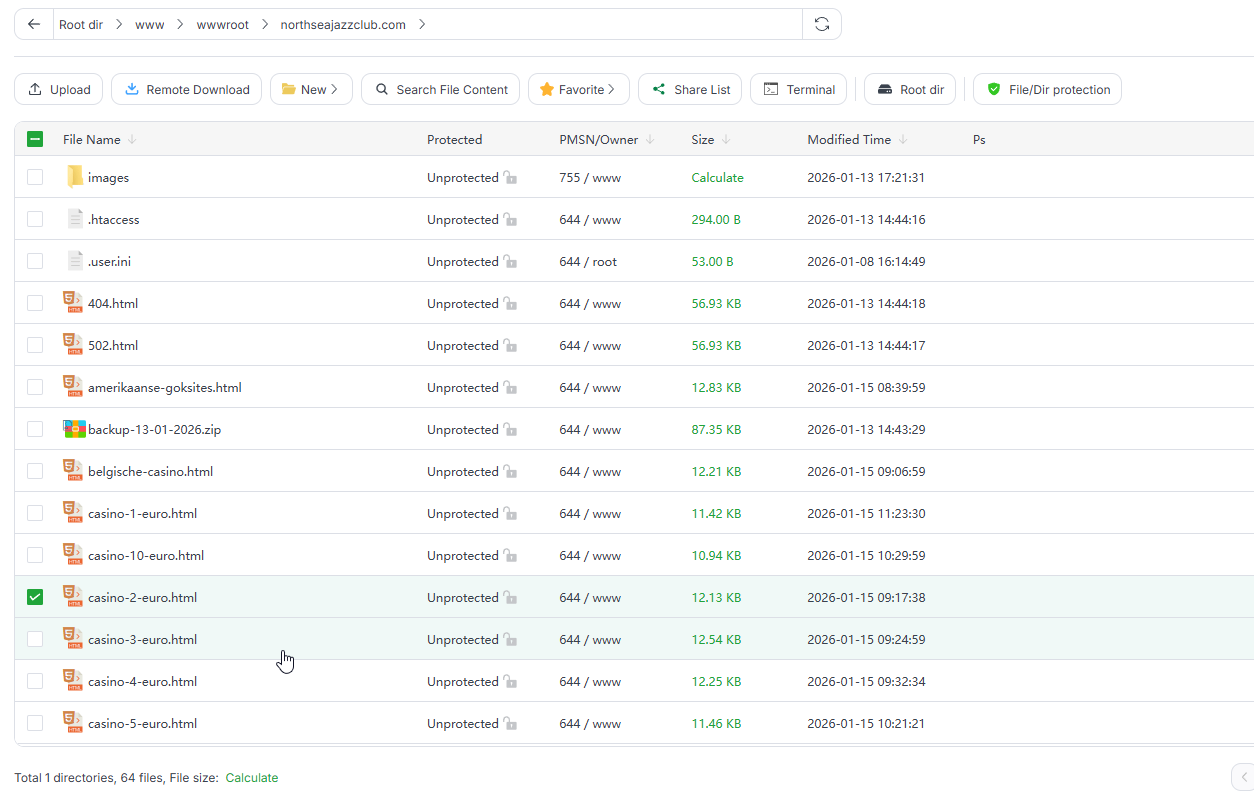Open the Terminal
Screen dimensions: 1254x800
point(799,89)
